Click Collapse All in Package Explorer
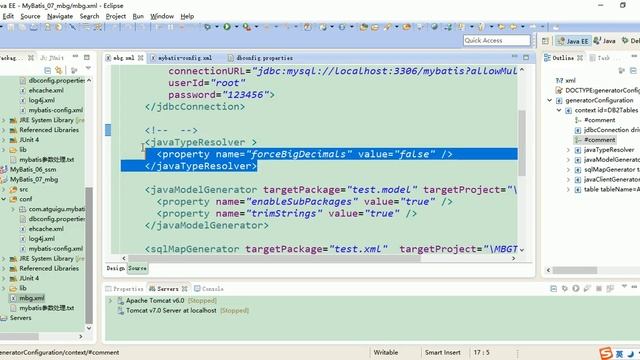640x360 pixels. tap(48, 70)
